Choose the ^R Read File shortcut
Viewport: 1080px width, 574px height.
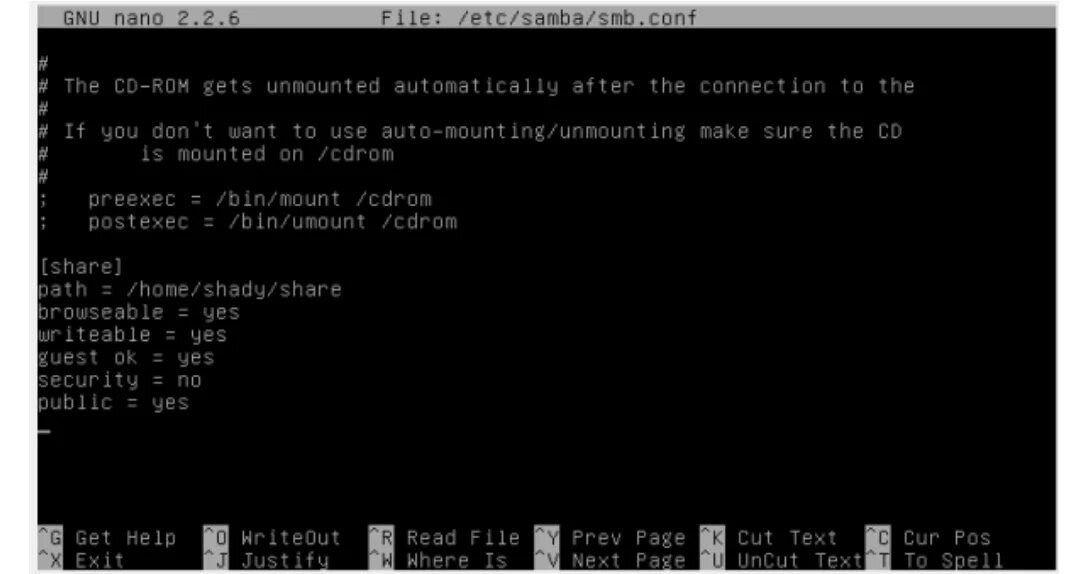[445, 537]
